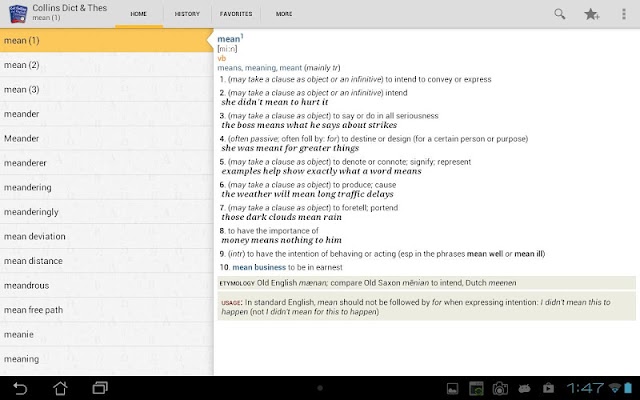Viewport: 640px width, 400px height.
Task: Go to the Android home screen
Action: click(60, 388)
